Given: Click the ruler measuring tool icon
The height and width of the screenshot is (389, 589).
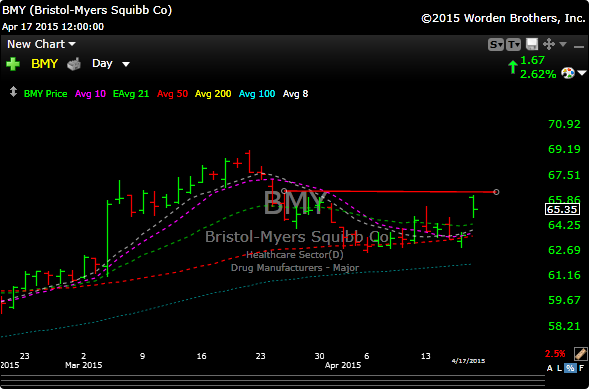Looking at the screenshot, I should [x=580, y=353].
